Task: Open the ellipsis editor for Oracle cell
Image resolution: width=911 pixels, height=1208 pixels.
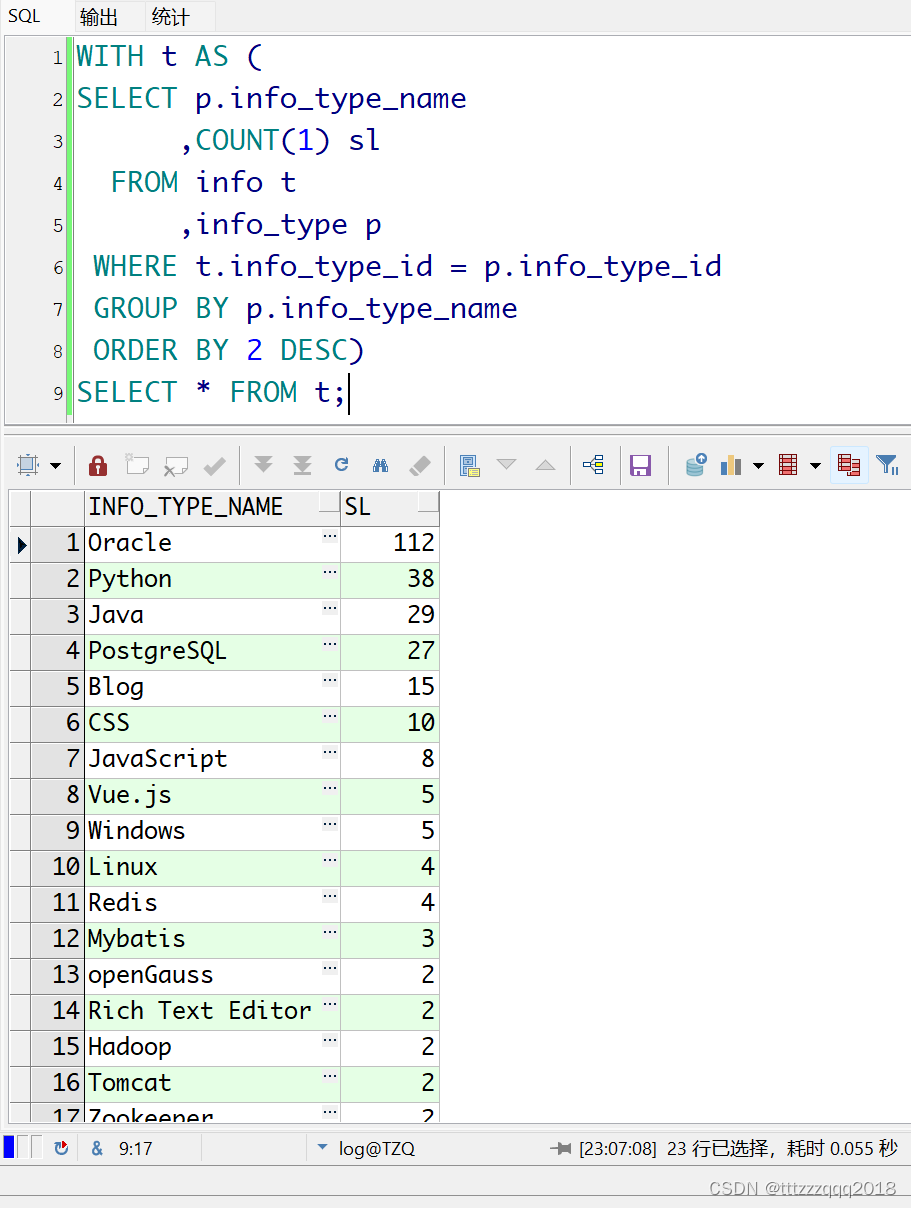Action: 330,537
